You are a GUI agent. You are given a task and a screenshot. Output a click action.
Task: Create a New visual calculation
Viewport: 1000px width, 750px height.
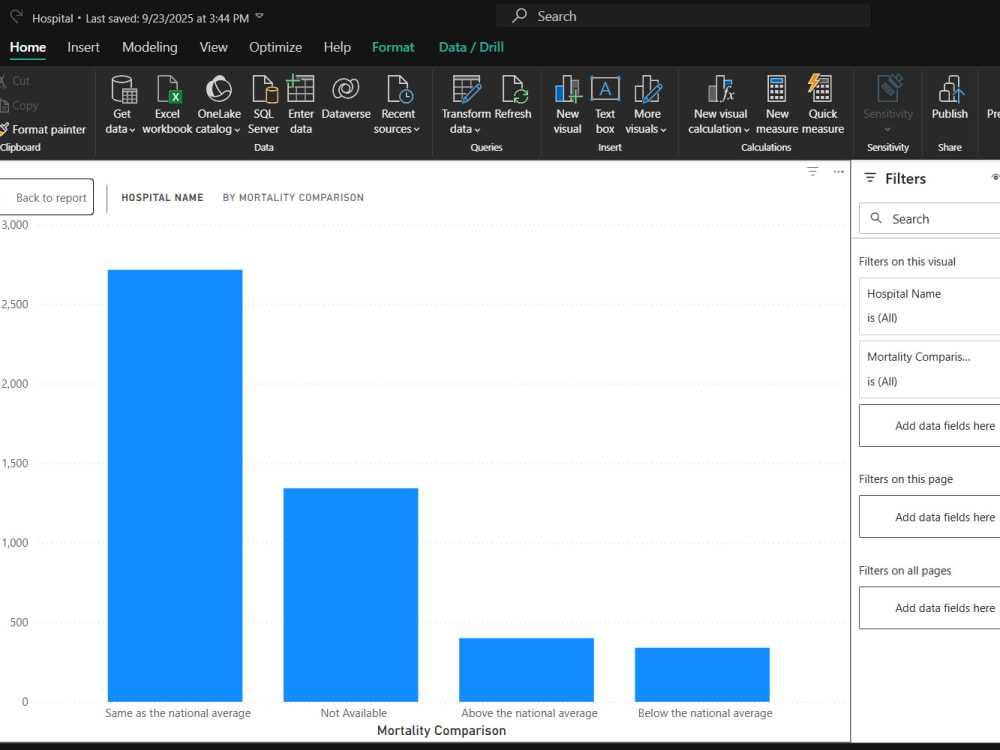pyautogui.click(x=720, y=105)
